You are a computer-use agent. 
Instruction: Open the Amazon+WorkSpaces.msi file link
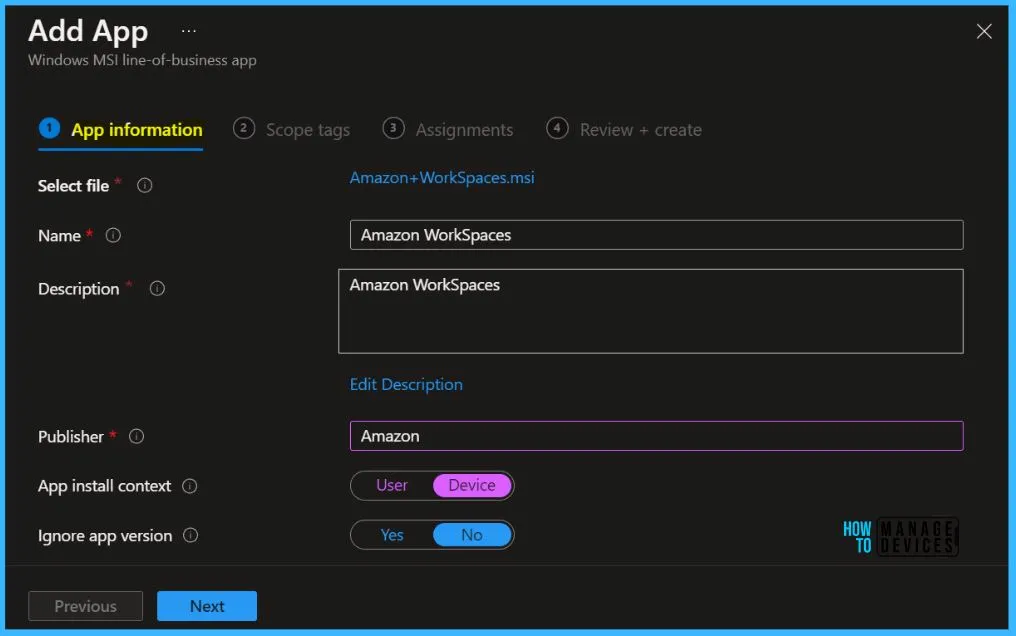tap(442, 177)
